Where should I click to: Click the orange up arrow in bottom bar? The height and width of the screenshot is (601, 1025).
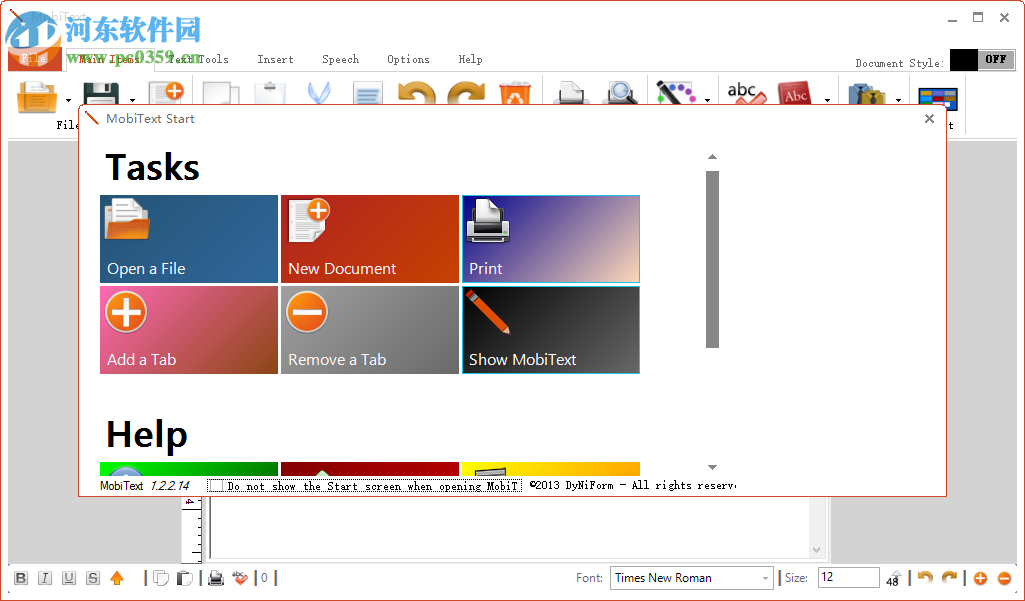(117, 578)
